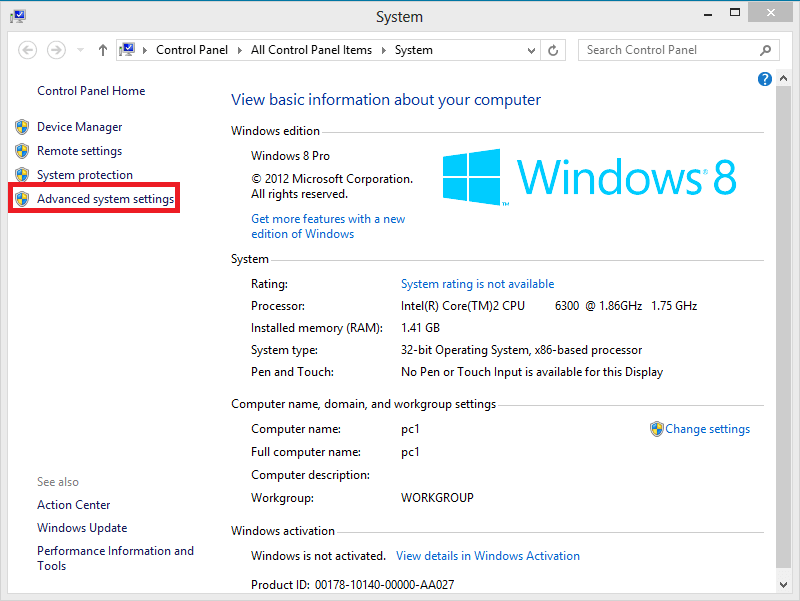Minimize the System window

[x=708, y=13]
